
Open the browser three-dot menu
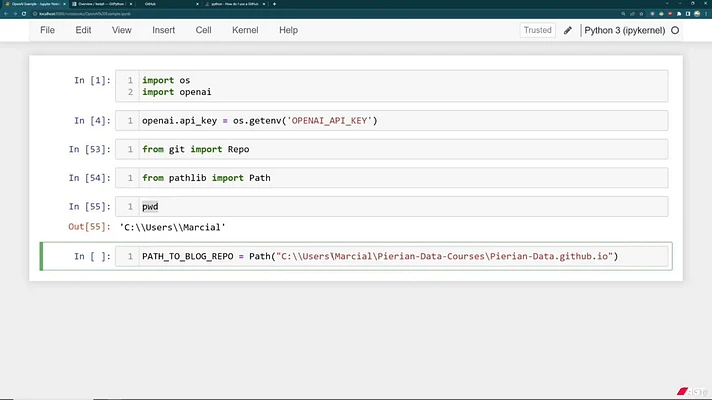706,14
